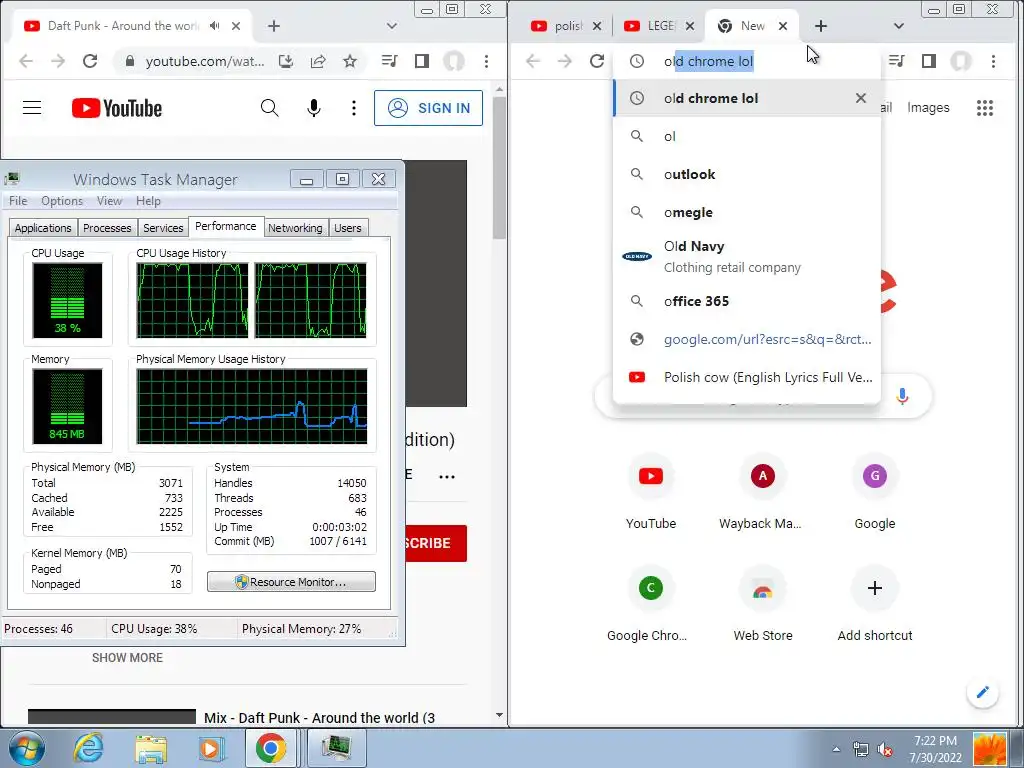Image resolution: width=1024 pixels, height=768 pixels.
Task: Open video more actions ellipsis on YouTube
Action: click(447, 477)
